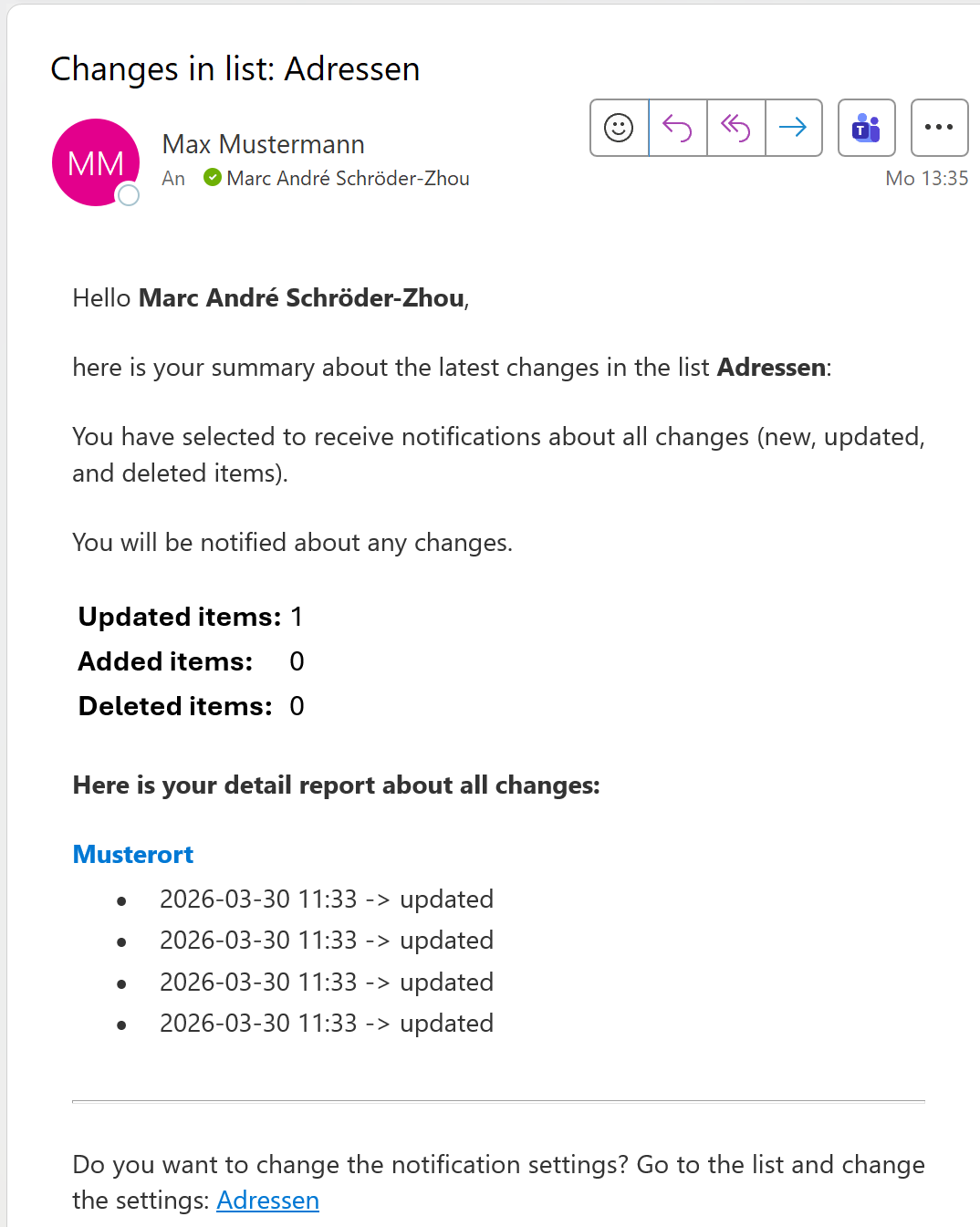
Task: Open the reaction smiley picker
Action: click(619, 128)
